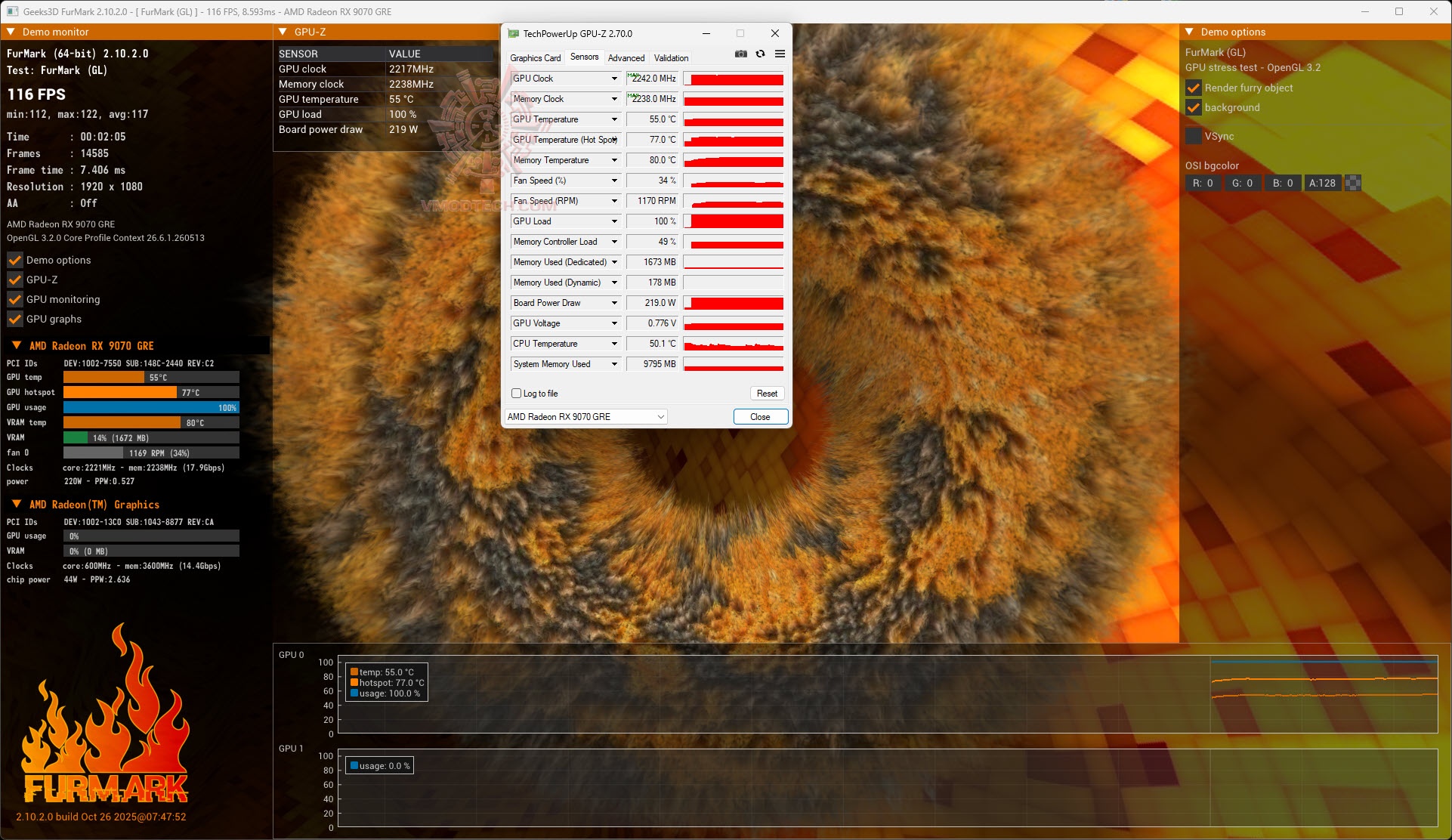Click the Close button in GPU-Z
Viewport: 1452px width, 840px height.
(761, 417)
